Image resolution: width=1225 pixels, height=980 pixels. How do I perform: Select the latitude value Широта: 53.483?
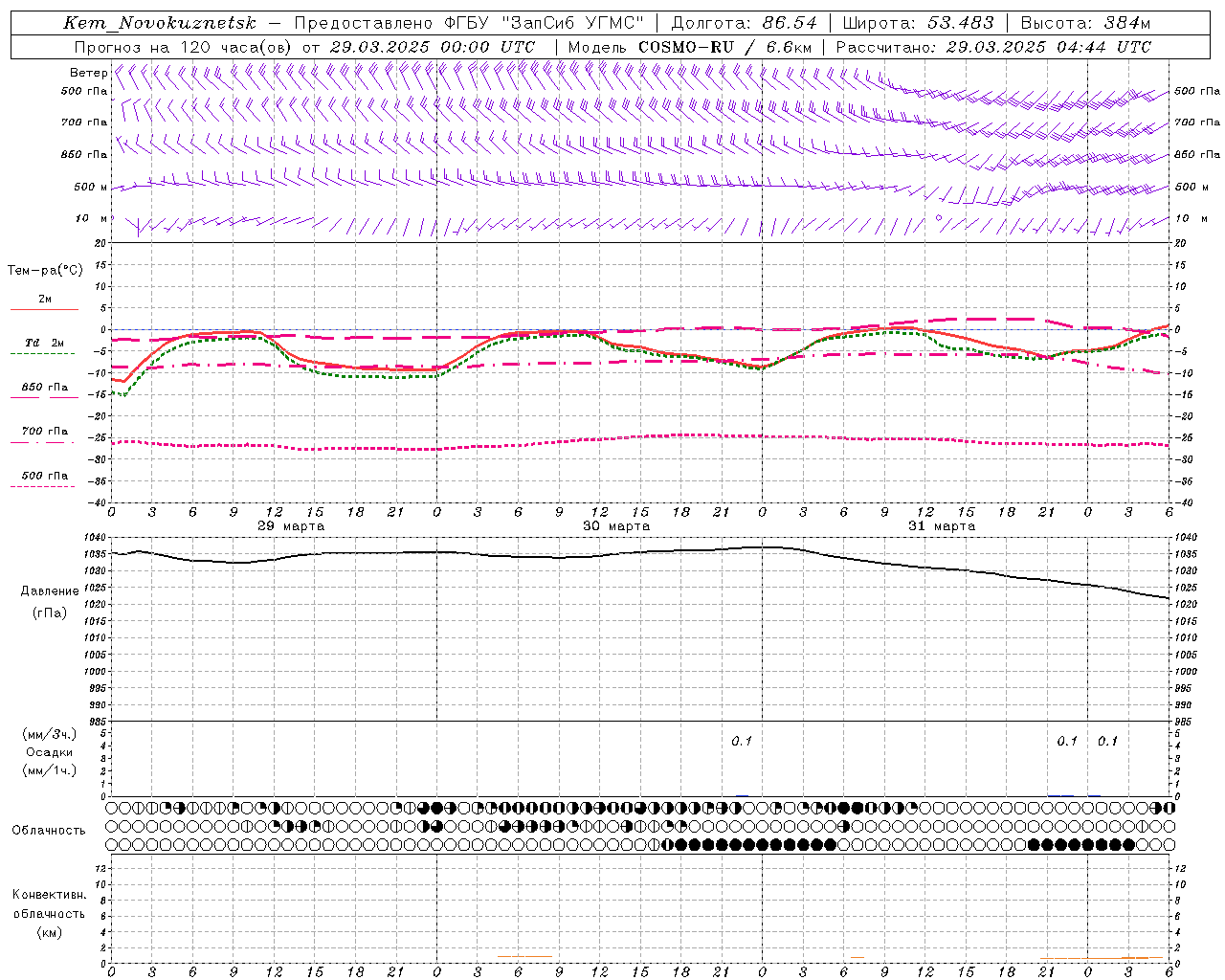(918, 23)
